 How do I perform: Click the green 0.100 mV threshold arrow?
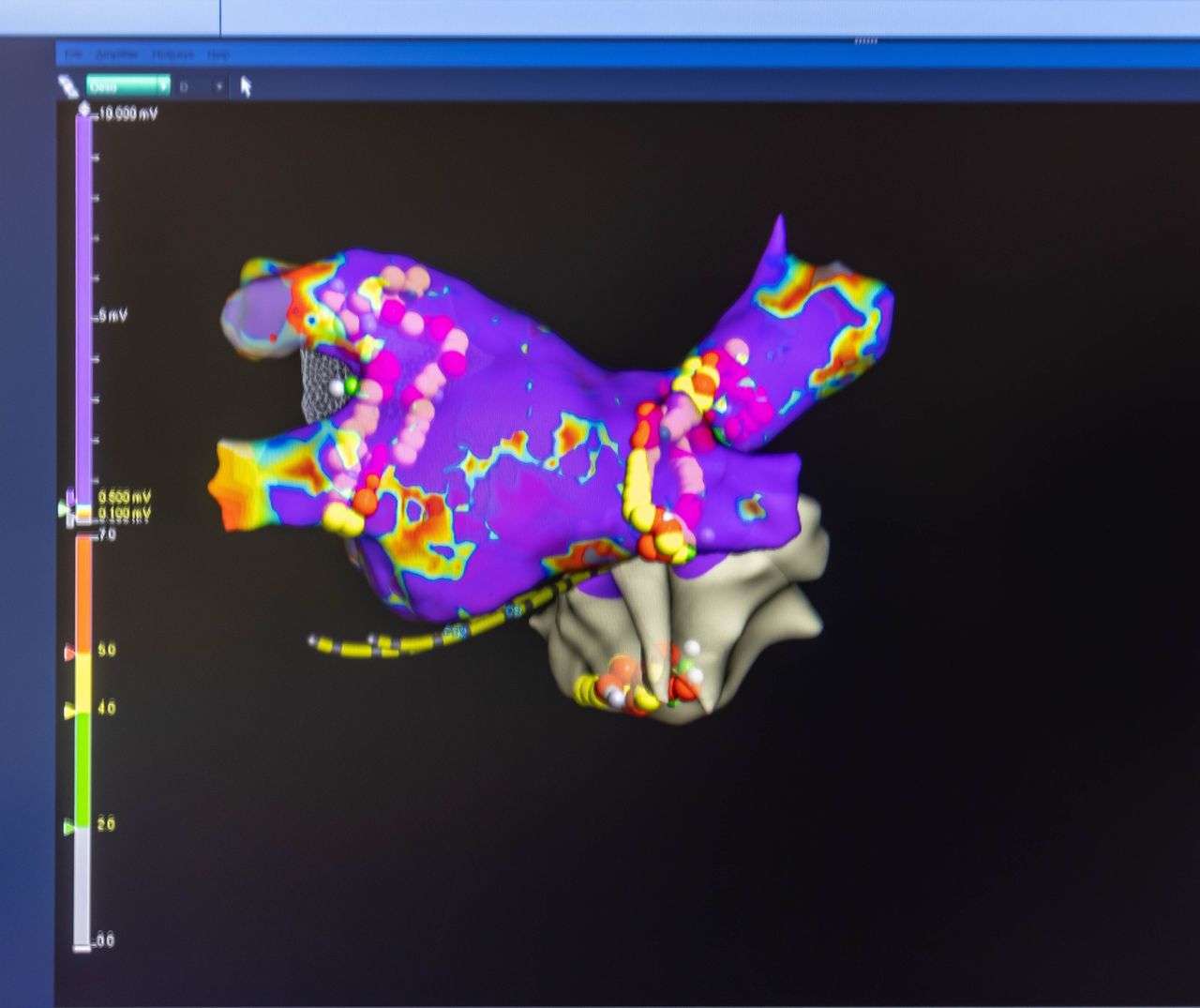pos(64,508)
